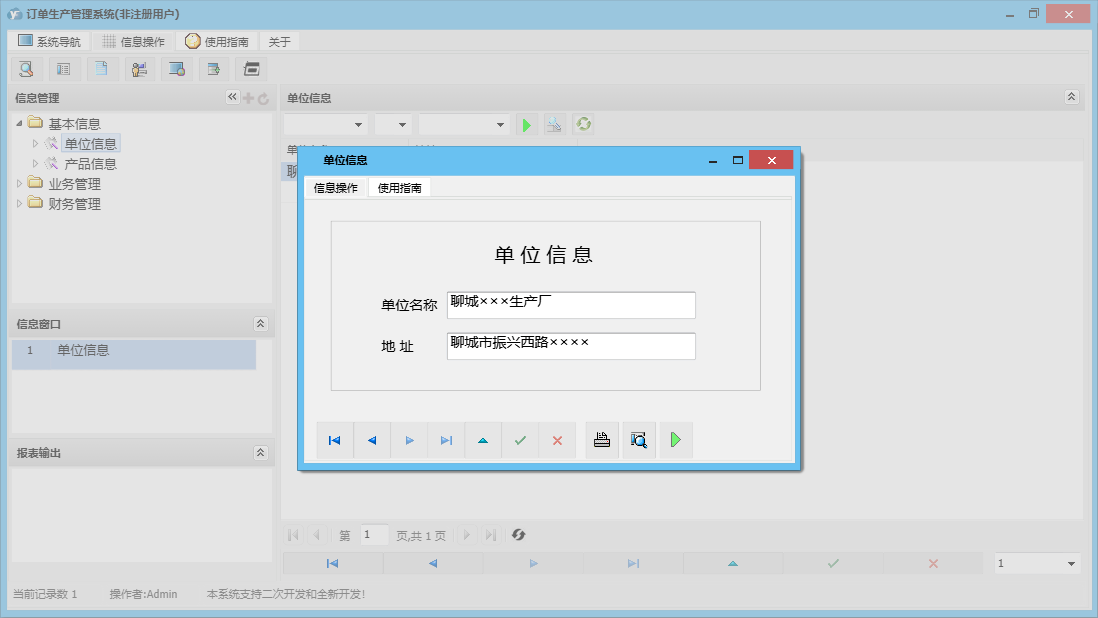This screenshot has width=1098, height=618.
Task: Navigate to previous record in the dialog
Action: click(x=372, y=440)
